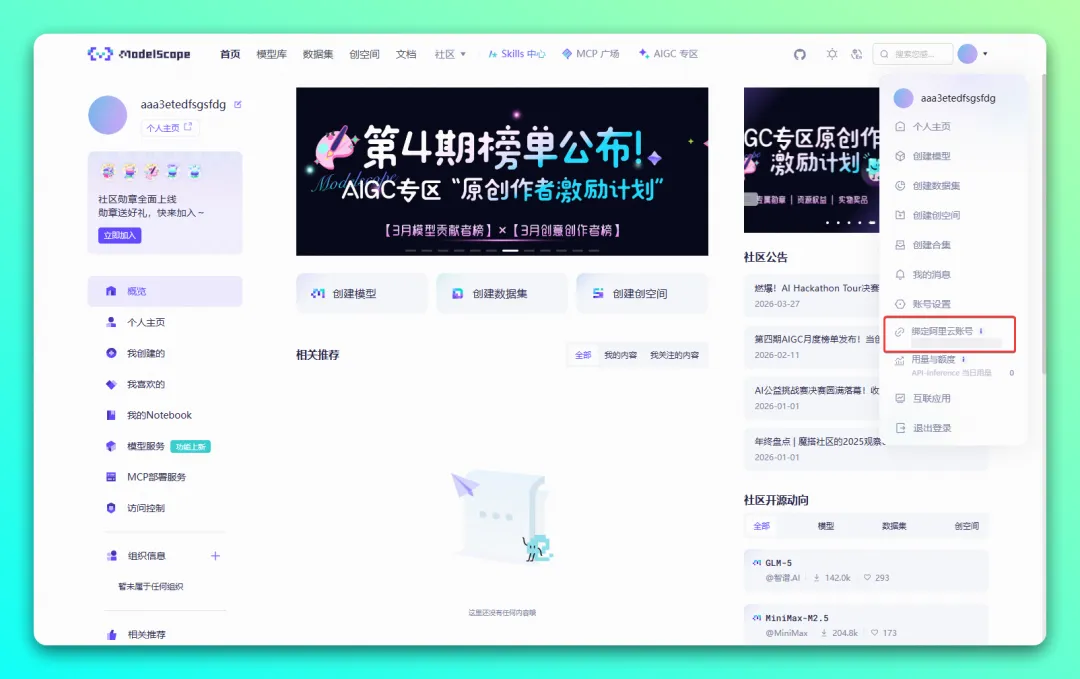1080x679 pixels.
Task: Open Skills 中心 link
Action: [517, 54]
